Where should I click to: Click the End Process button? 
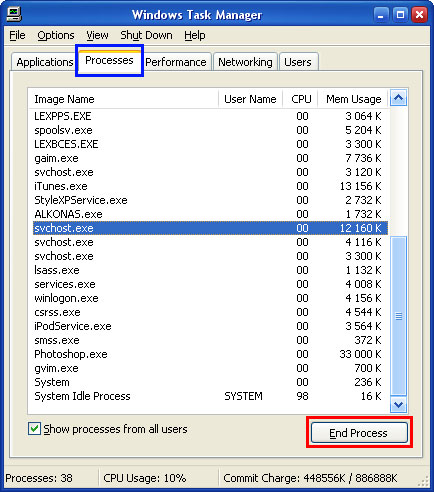coord(359,433)
